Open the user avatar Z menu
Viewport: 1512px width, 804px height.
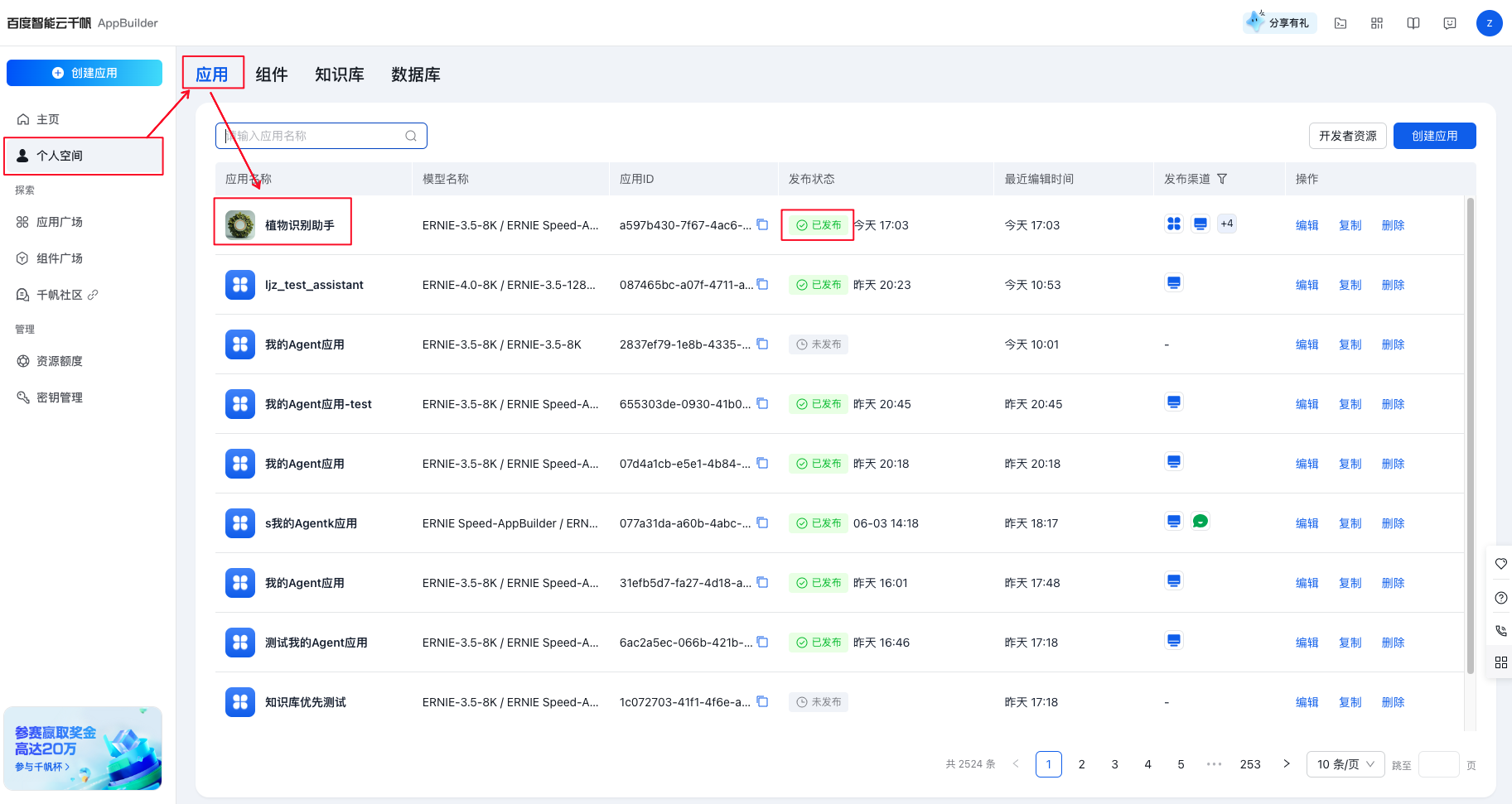pyautogui.click(x=1489, y=23)
